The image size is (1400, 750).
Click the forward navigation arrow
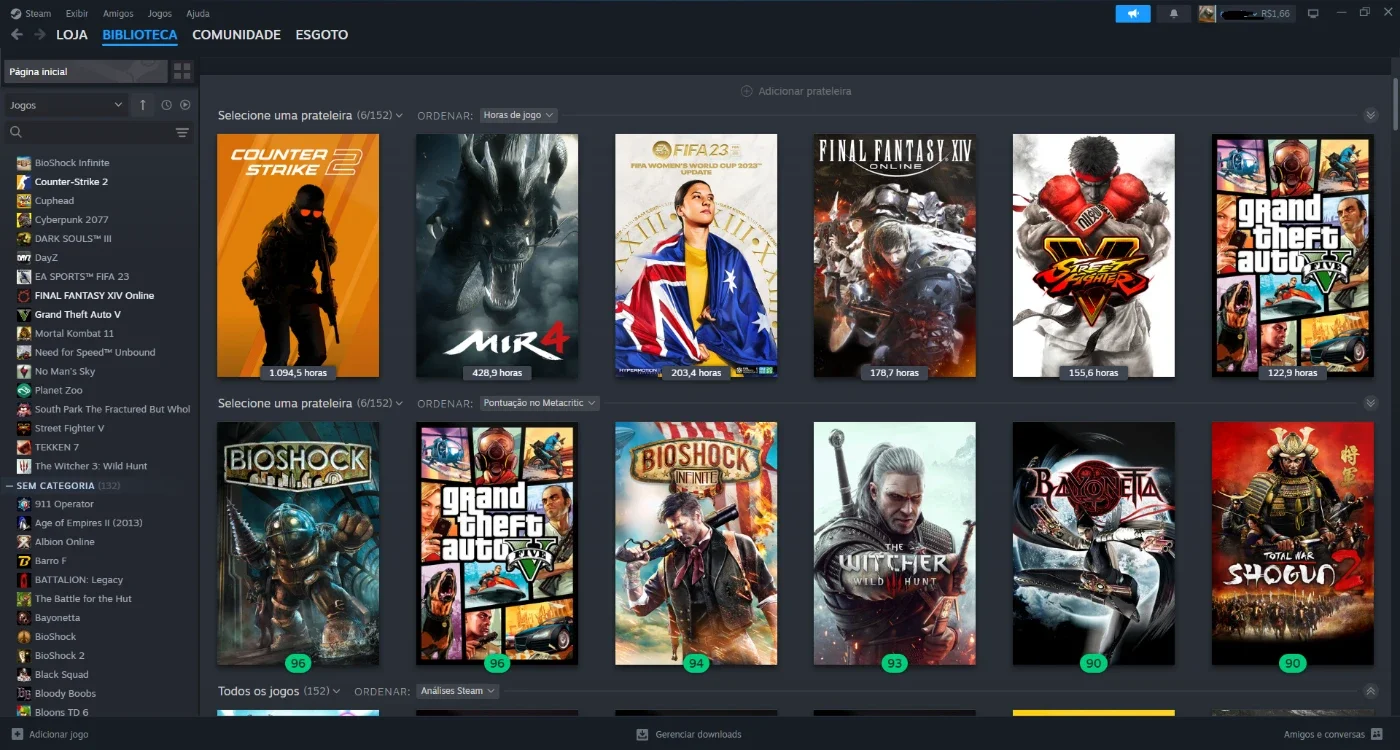point(40,35)
